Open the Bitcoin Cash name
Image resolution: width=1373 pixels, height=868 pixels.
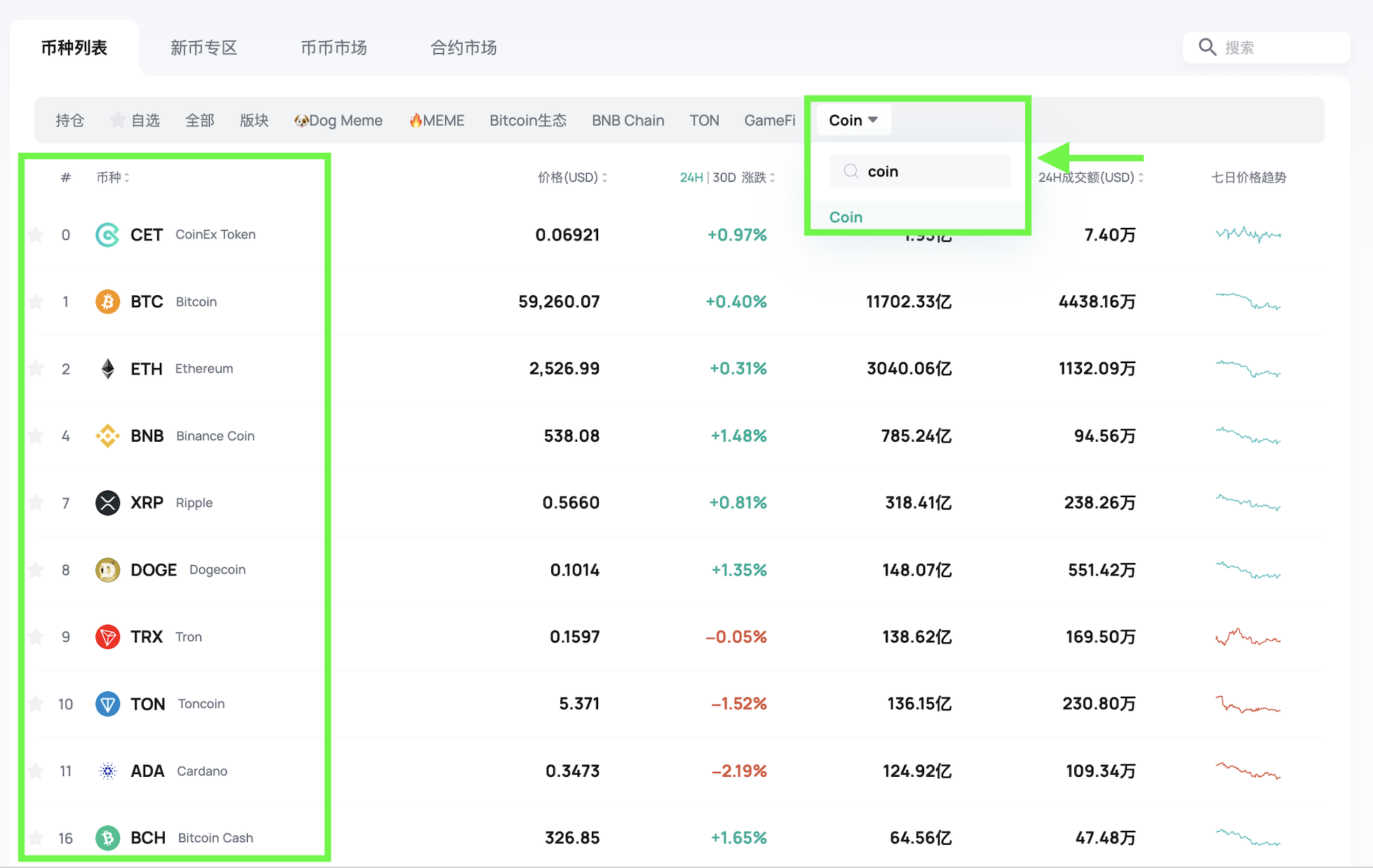tap(215, 838)
